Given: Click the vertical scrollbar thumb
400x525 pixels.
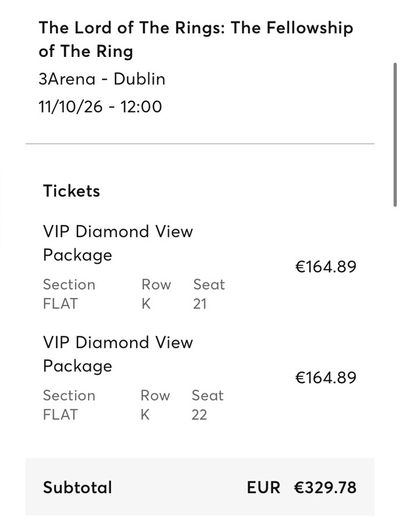Looking at the screenshot, I should 395,135.
